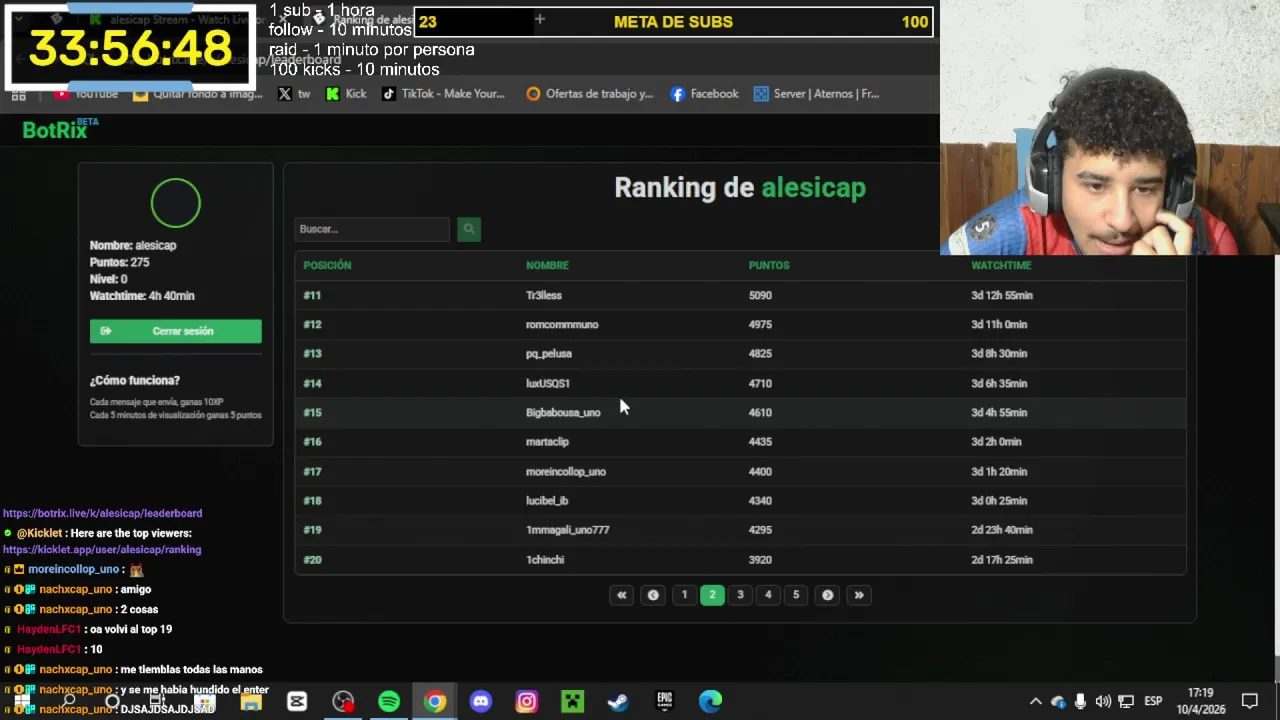Screen dimensions: 1280x720
Task: Switch the ESP keyboard language
Action: coord(1153,701)
